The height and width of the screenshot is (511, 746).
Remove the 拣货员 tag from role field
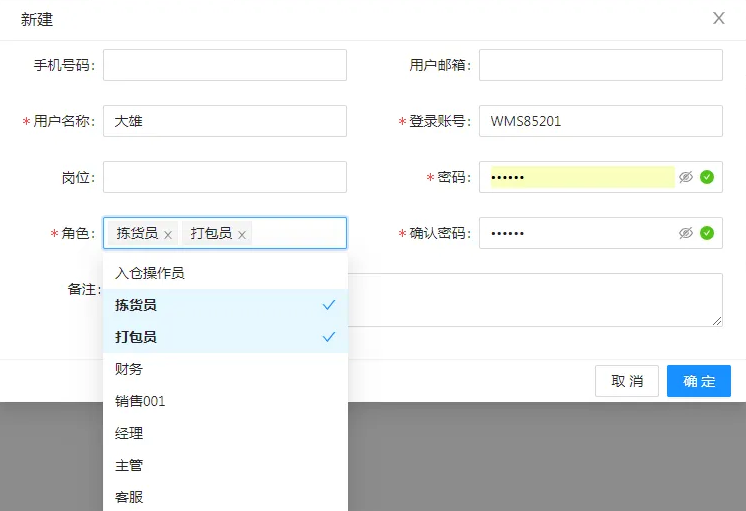pyautogui.click(x=168, y=234)
